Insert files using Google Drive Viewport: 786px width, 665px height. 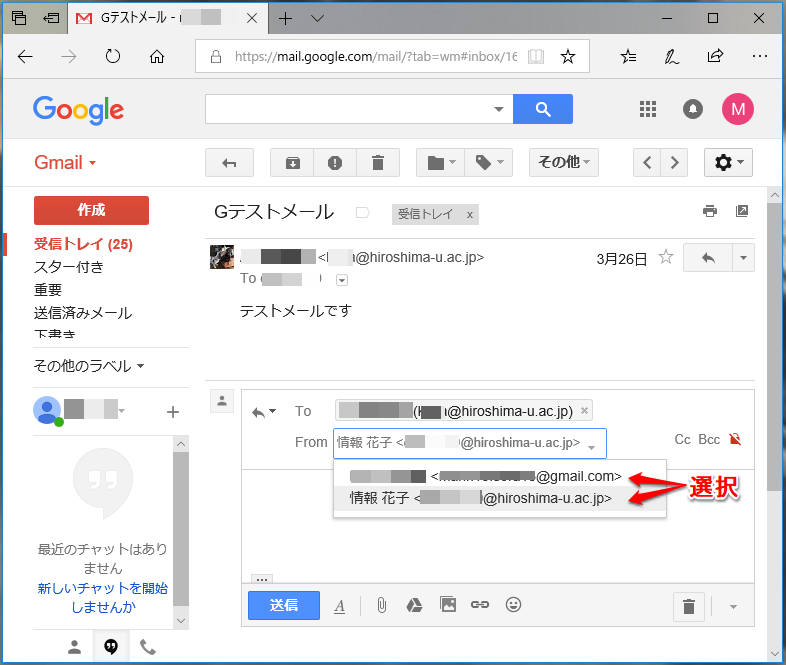point(414,605)
